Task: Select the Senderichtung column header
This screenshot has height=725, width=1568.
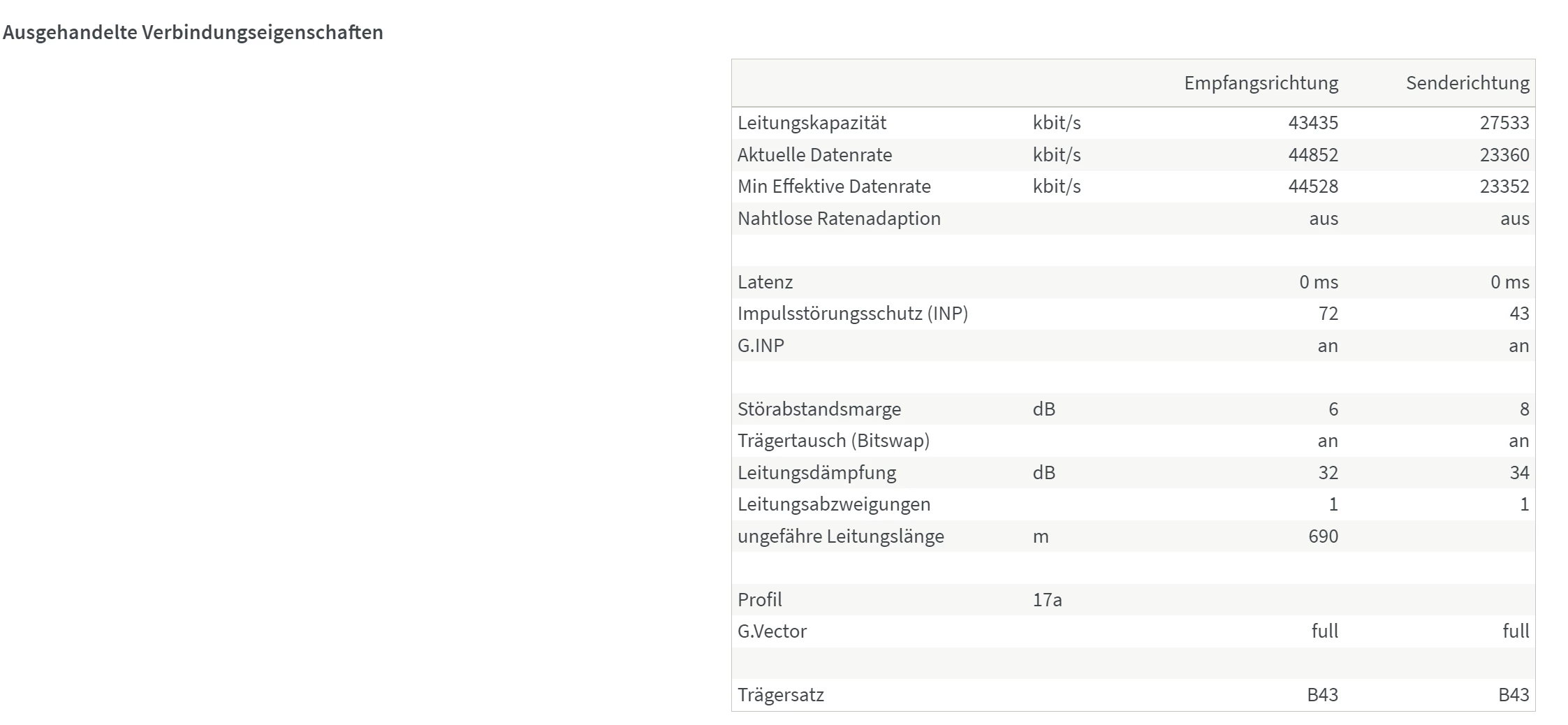Action: 1467,83
